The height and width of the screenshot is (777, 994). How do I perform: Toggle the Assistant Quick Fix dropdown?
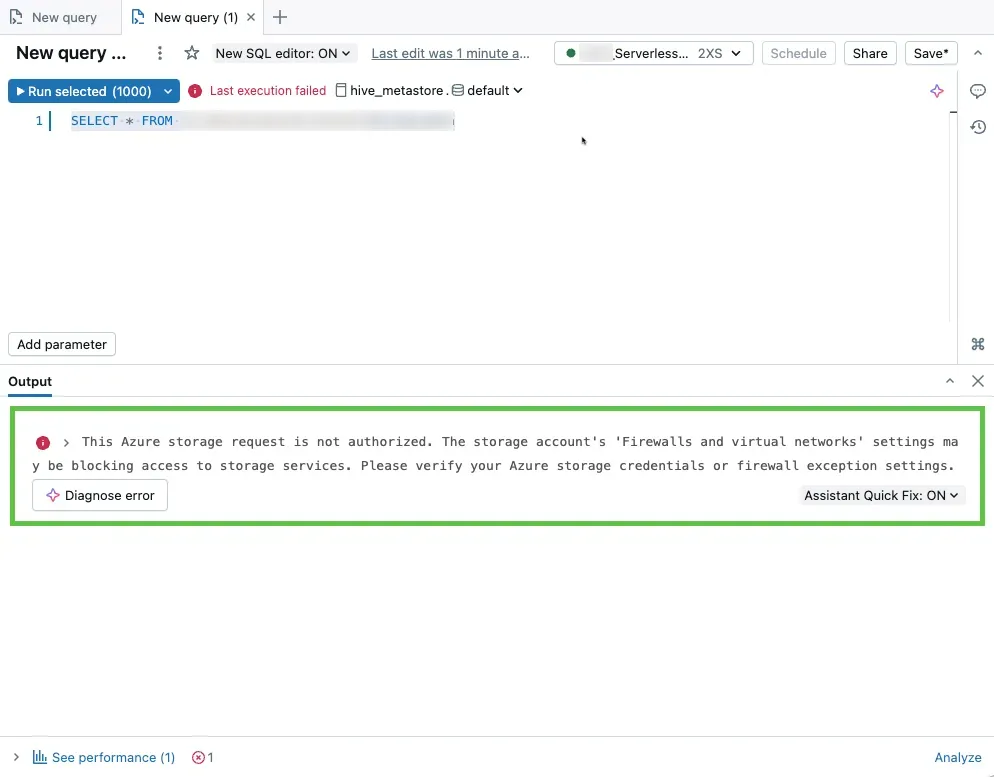tap(881, 496)
